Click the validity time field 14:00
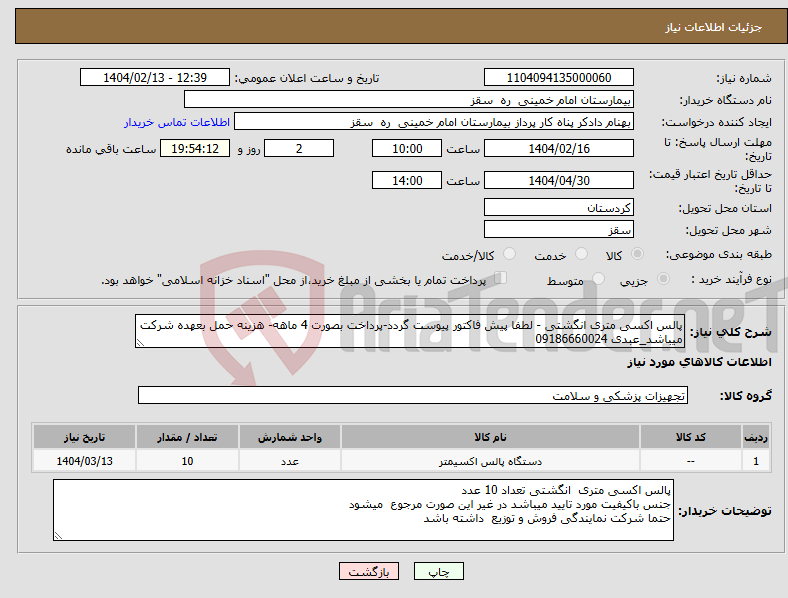The height and width of the screenshot is (598, 788). coord(407,180)
